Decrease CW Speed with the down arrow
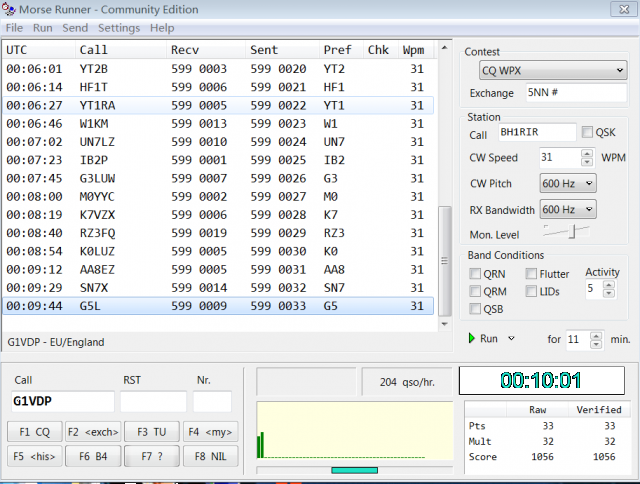The height and width of the screenshot is (484, 640). [x=587, y=162]
